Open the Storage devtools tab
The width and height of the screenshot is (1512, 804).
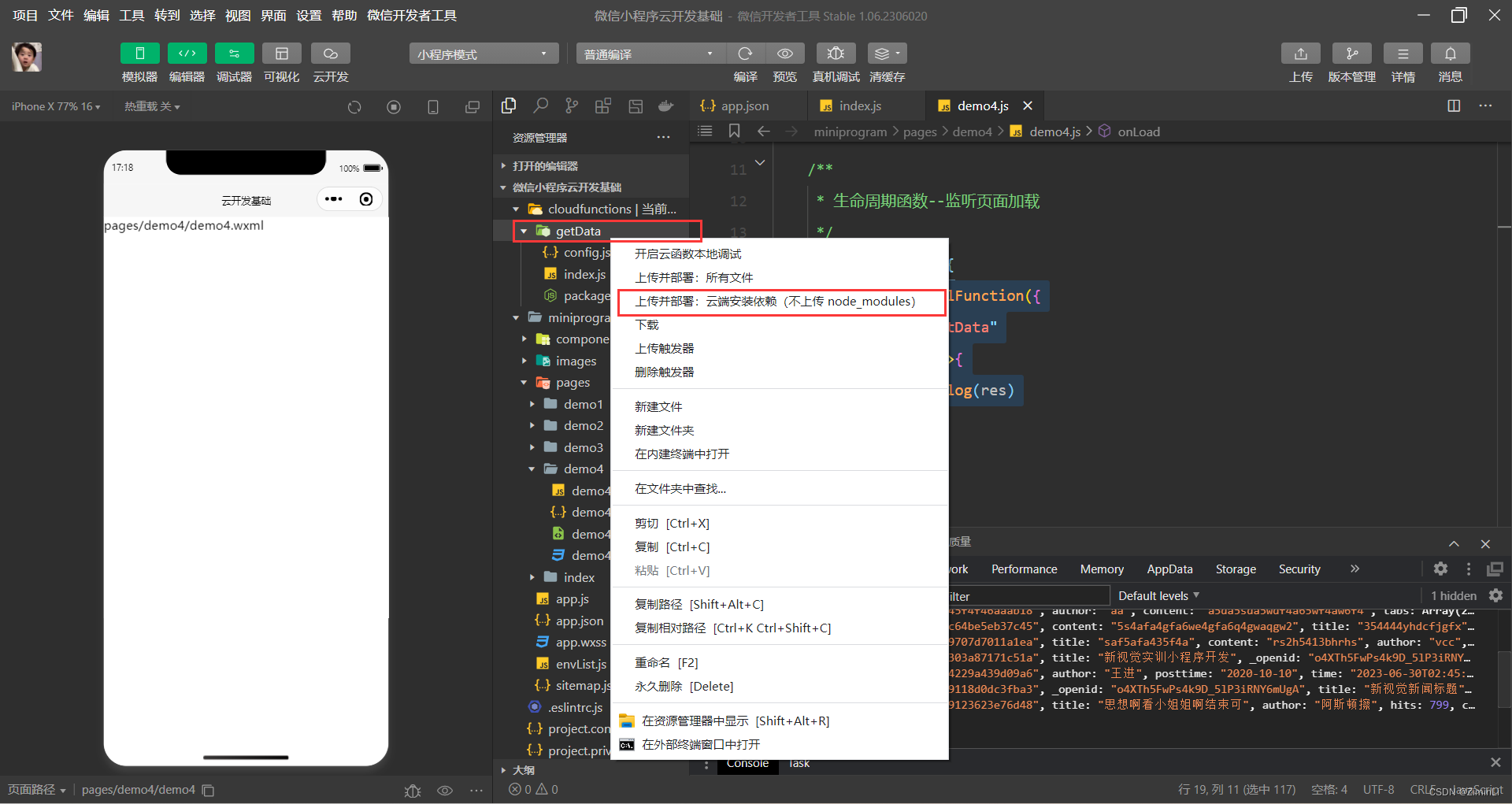pyautogui.click(x=1236, y=569)
